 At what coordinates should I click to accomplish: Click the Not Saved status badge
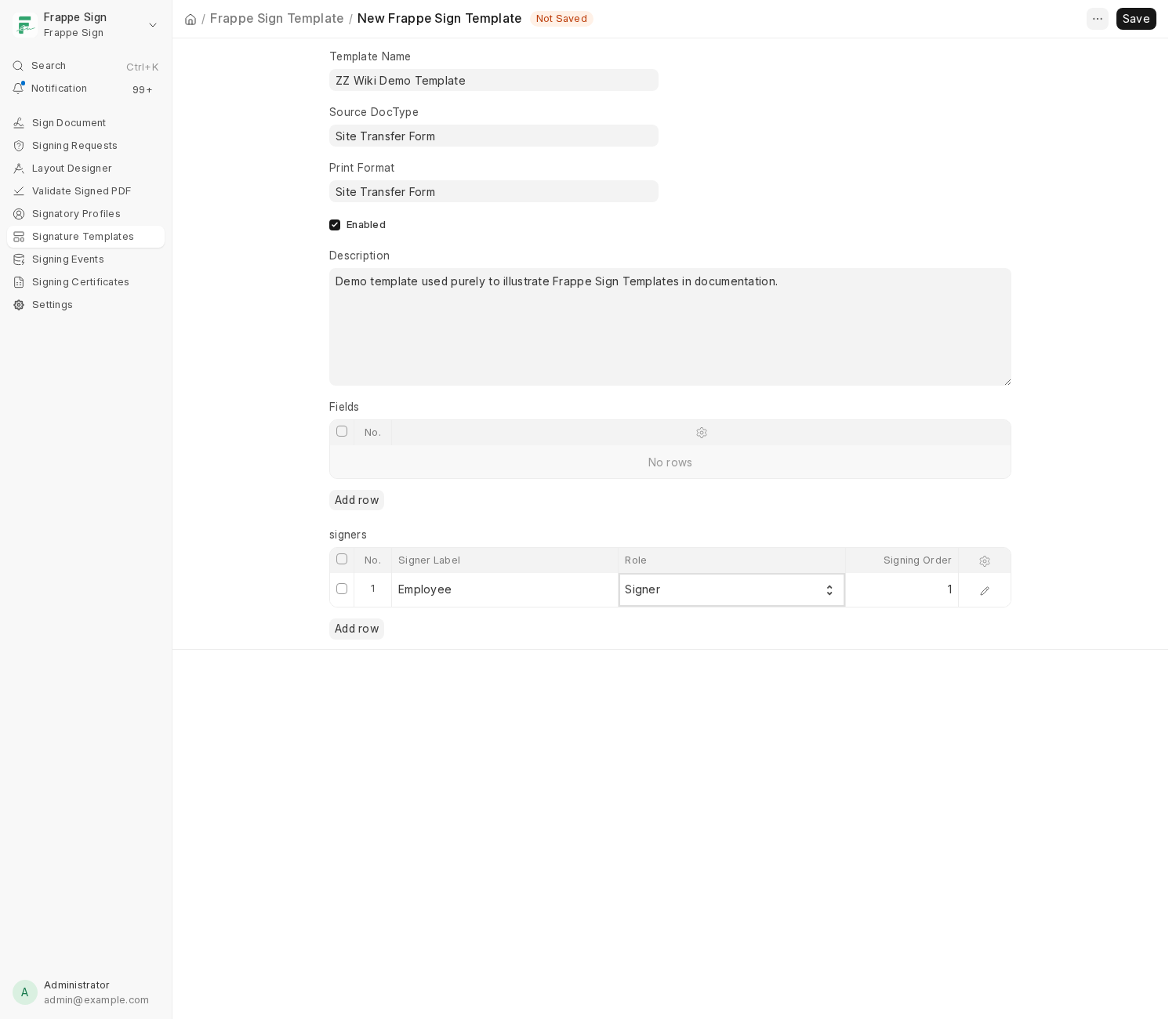(x=561, y=19)
